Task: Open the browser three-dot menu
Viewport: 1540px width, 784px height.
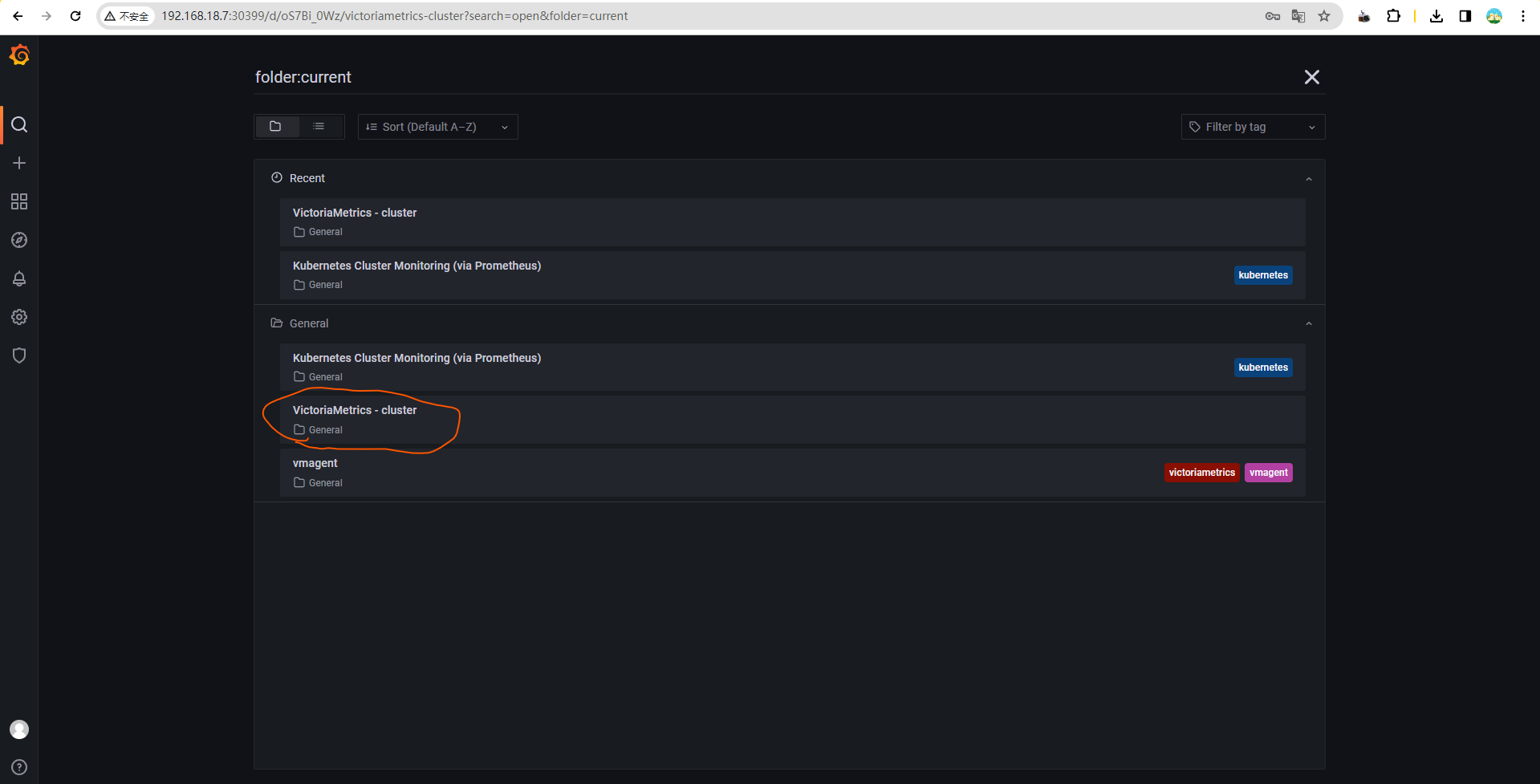Action: (1523, 16)
